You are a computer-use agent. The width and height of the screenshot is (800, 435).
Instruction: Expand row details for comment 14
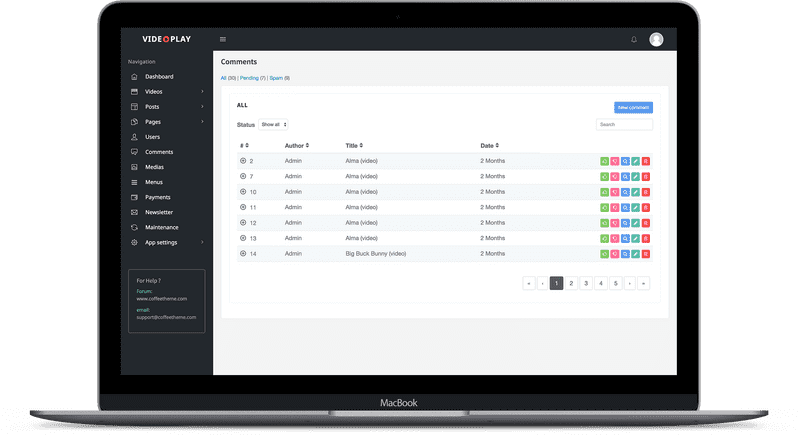click(x=243, y=253)
